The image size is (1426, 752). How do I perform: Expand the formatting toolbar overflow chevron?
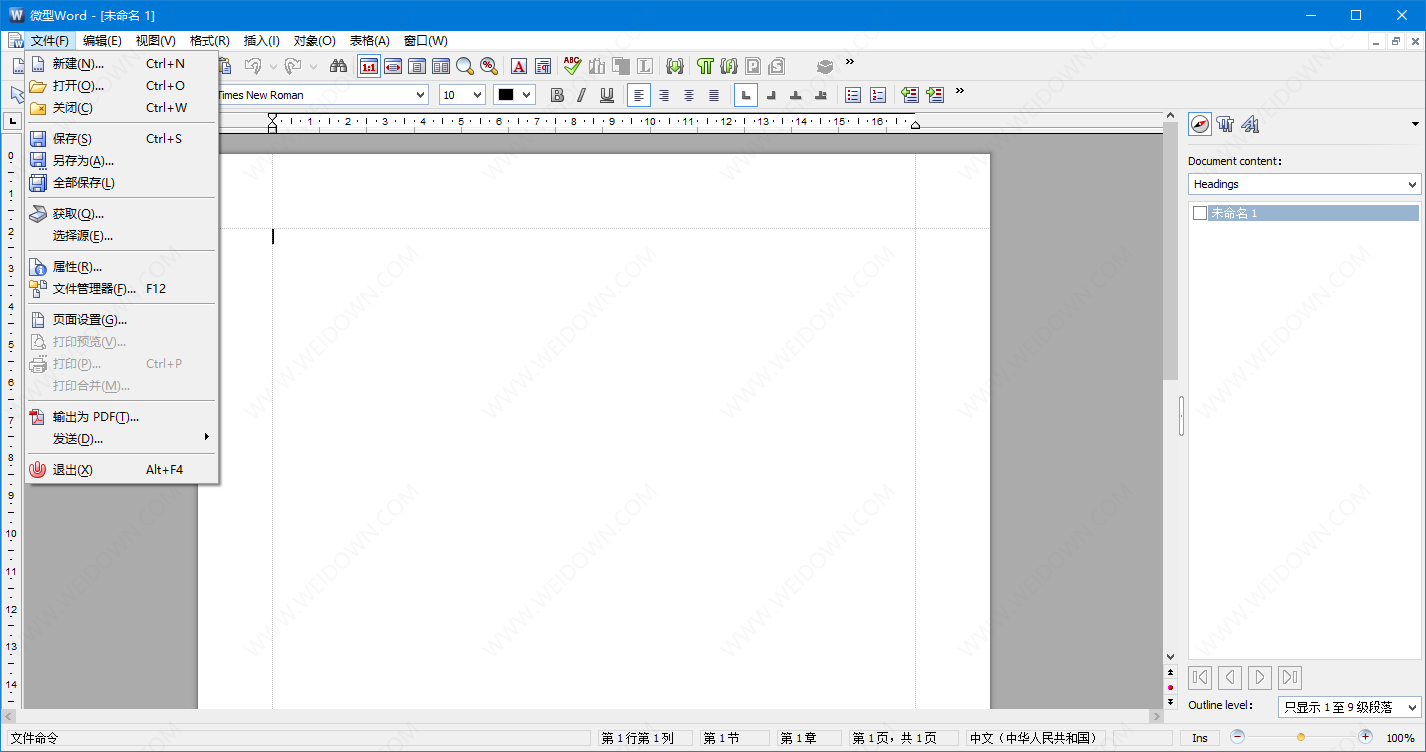(x=959, y=91)
